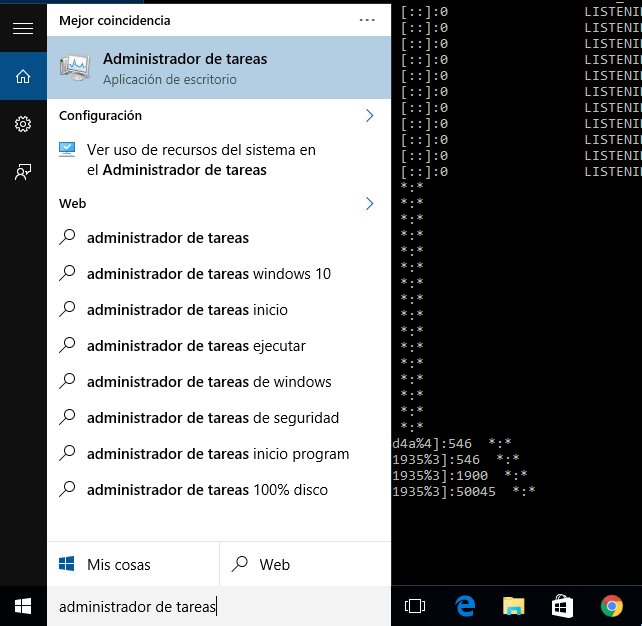Select suggestion administrador de tareas ejecutar

(219, 346)
